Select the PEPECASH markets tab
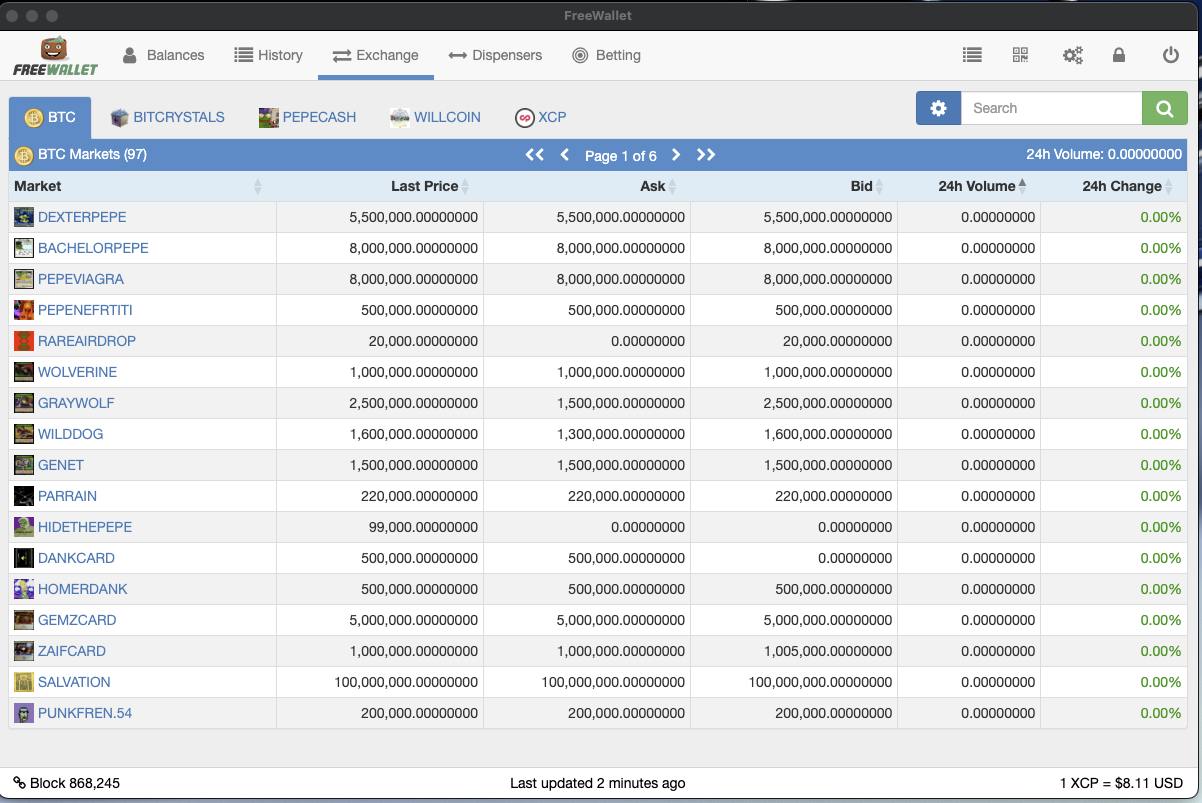The width and height of the screenshot is (1202, 803). click(x=307, y=117)
